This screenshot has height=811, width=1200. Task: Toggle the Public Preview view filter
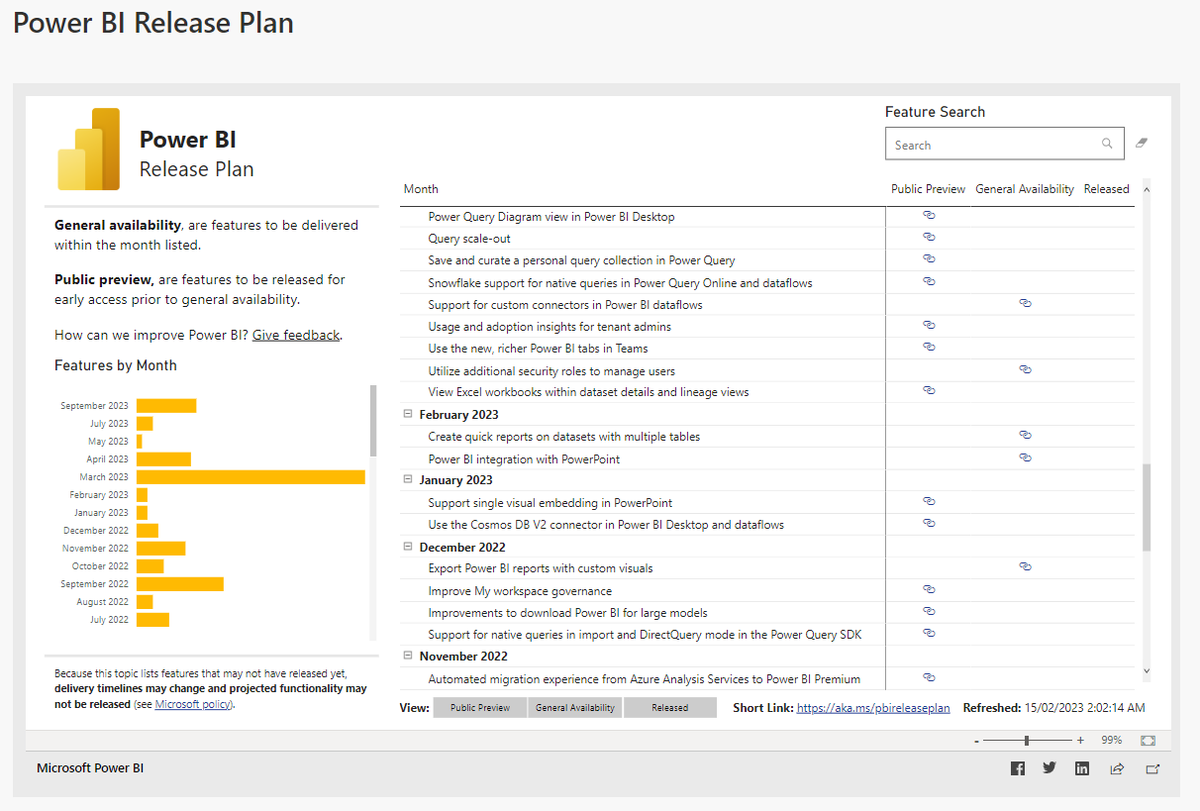[x=479, y=707]
